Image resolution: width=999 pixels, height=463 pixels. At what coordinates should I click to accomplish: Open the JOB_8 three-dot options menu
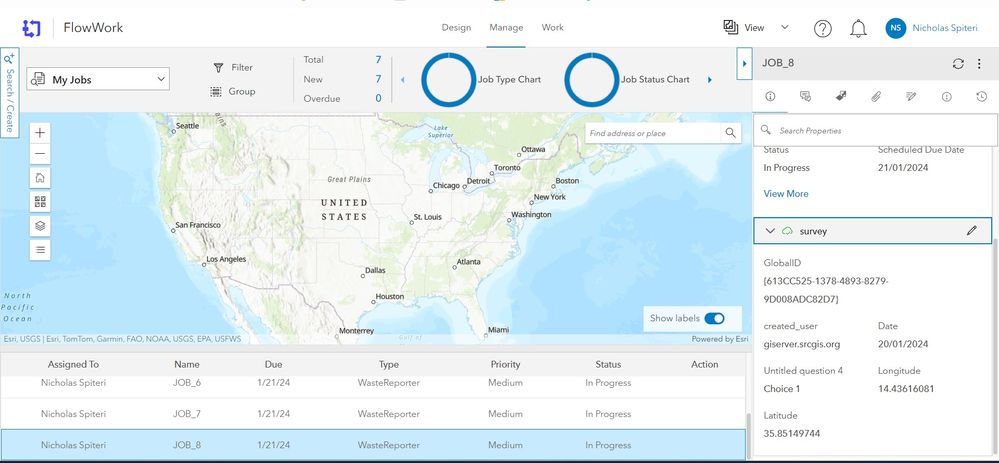[979, 64]
